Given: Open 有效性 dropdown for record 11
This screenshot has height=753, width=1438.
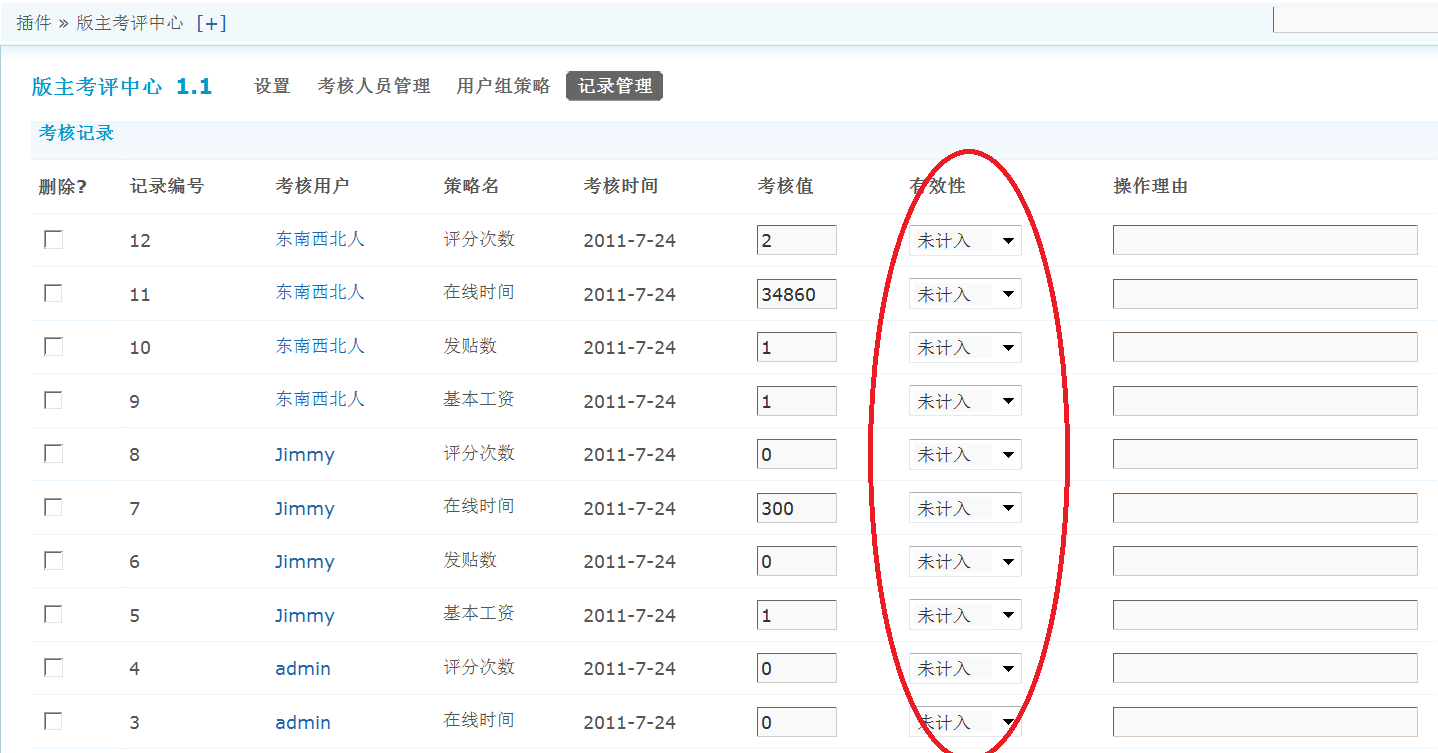Looking at the screenshot, I should (x=965, y=294).
